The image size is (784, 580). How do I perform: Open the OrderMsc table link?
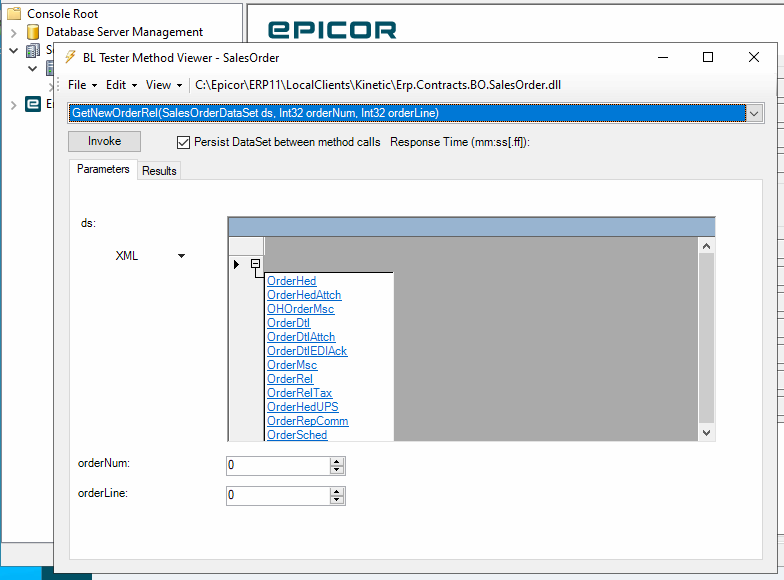tap(292, 365)
